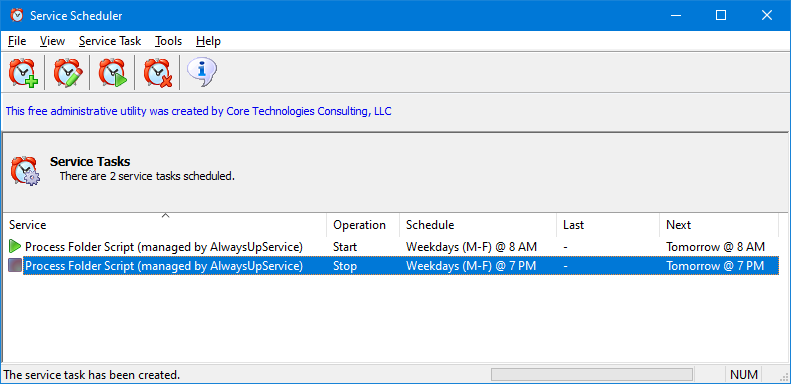Click the Add service task alarm-clock icon
The height and width of the screenshot is (384, 791).
(23, 73)
